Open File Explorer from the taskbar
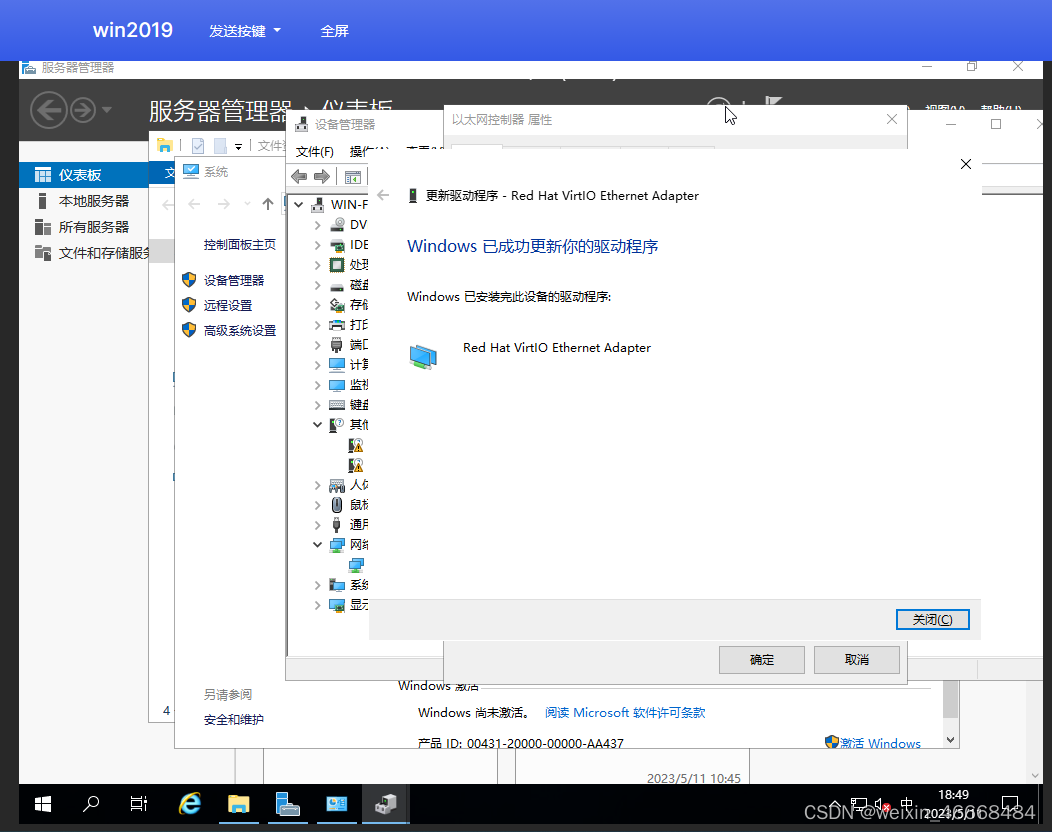Image resolution: width=1052 pixels, height=832 pixels. pyautogui.click(x=238, y=804)
